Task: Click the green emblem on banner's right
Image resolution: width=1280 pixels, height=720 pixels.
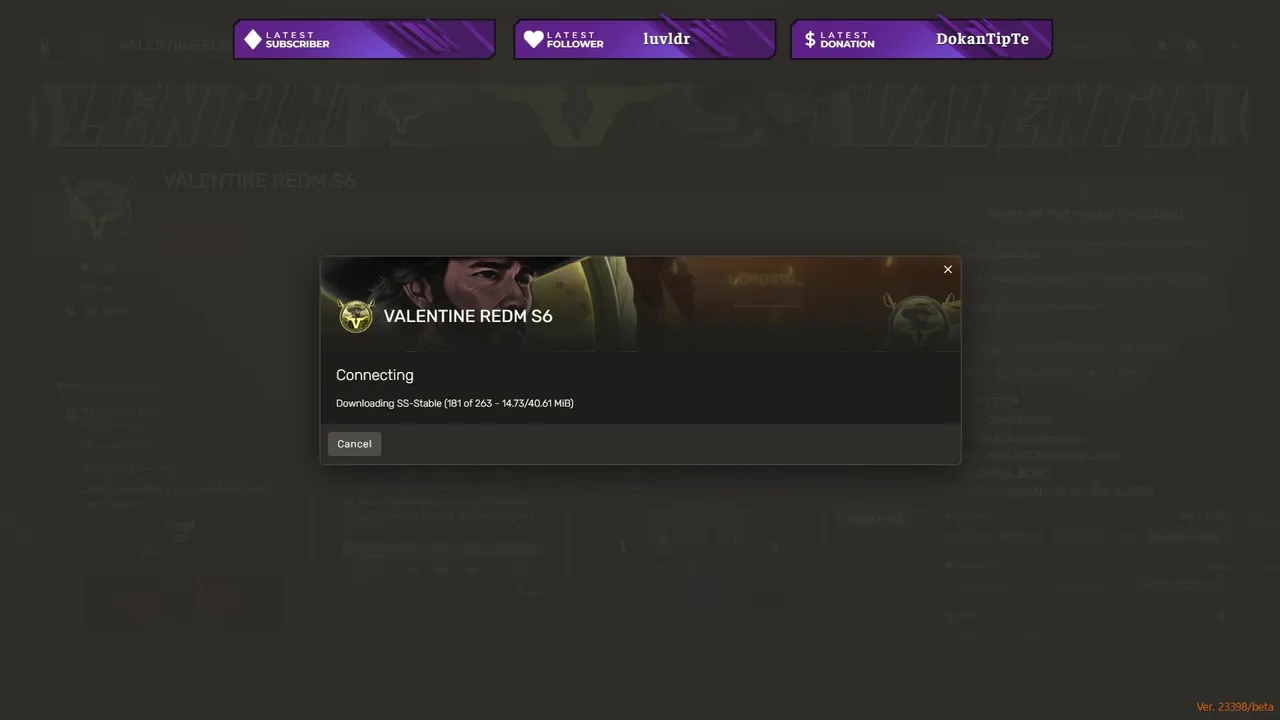Action: [915, 318]
